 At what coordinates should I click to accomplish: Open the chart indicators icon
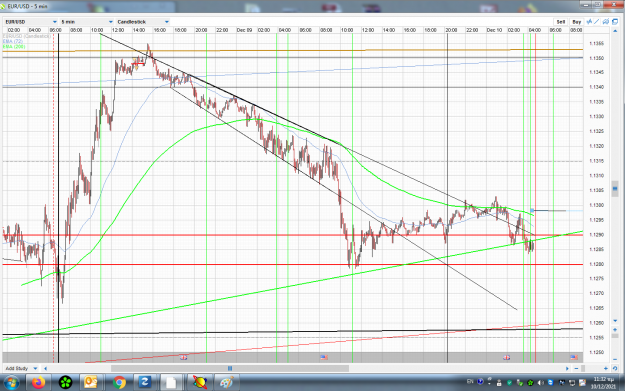coord(589,22)
